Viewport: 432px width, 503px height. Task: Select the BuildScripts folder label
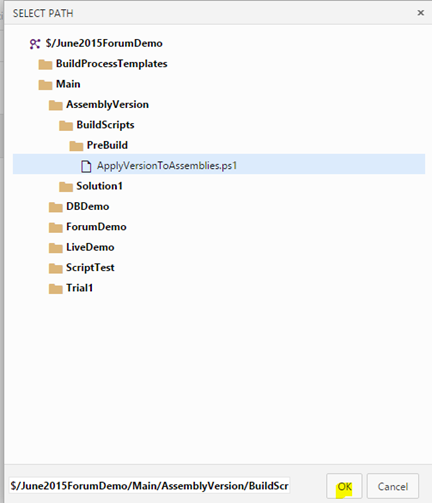click(x=105, y=125)
